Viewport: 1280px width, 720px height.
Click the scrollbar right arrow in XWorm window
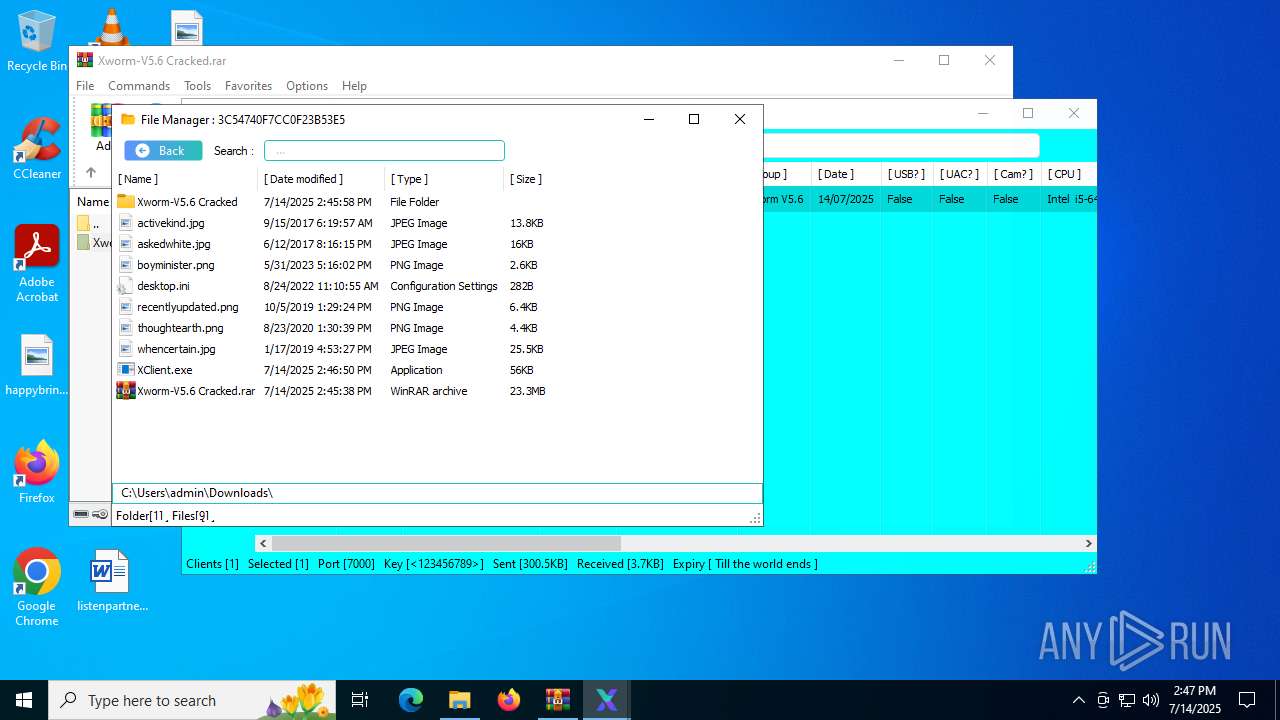1089,543
